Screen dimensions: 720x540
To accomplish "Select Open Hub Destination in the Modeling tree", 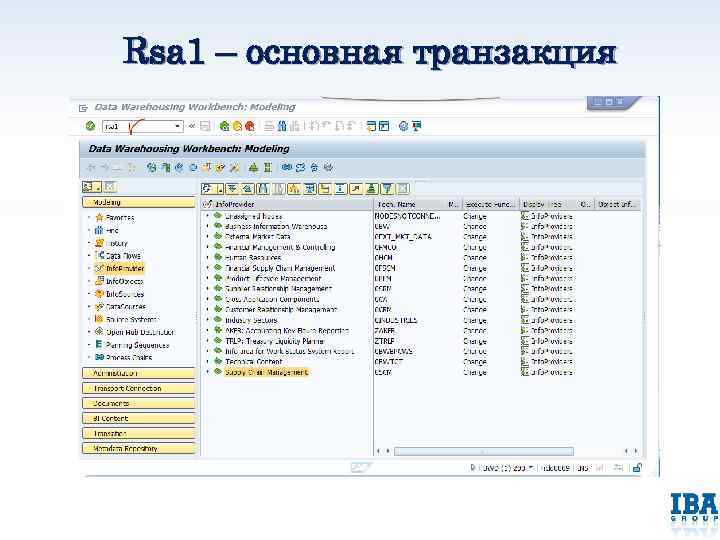I will click(140, 332).
